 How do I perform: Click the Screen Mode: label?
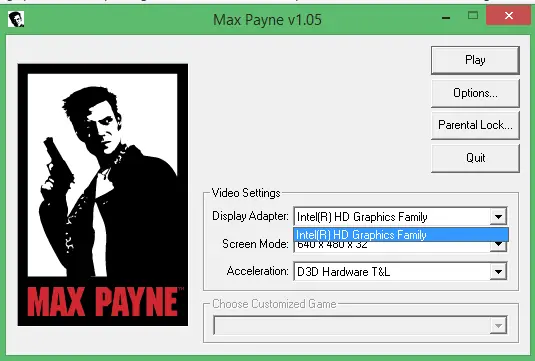pos(255,244)
